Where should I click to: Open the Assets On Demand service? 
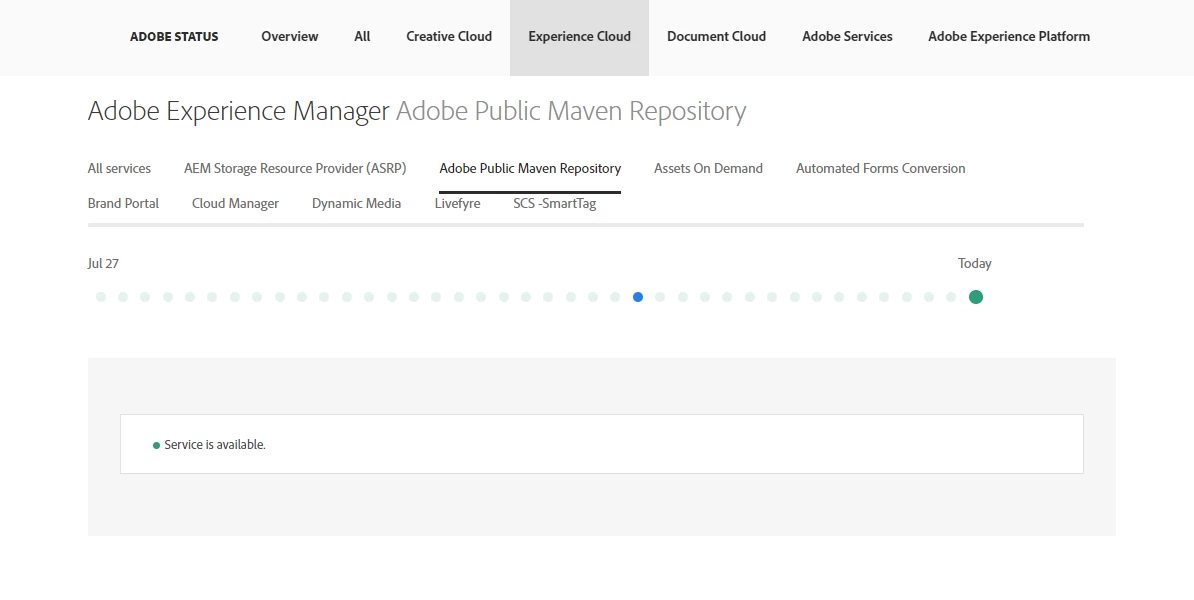tap(708, 168)
